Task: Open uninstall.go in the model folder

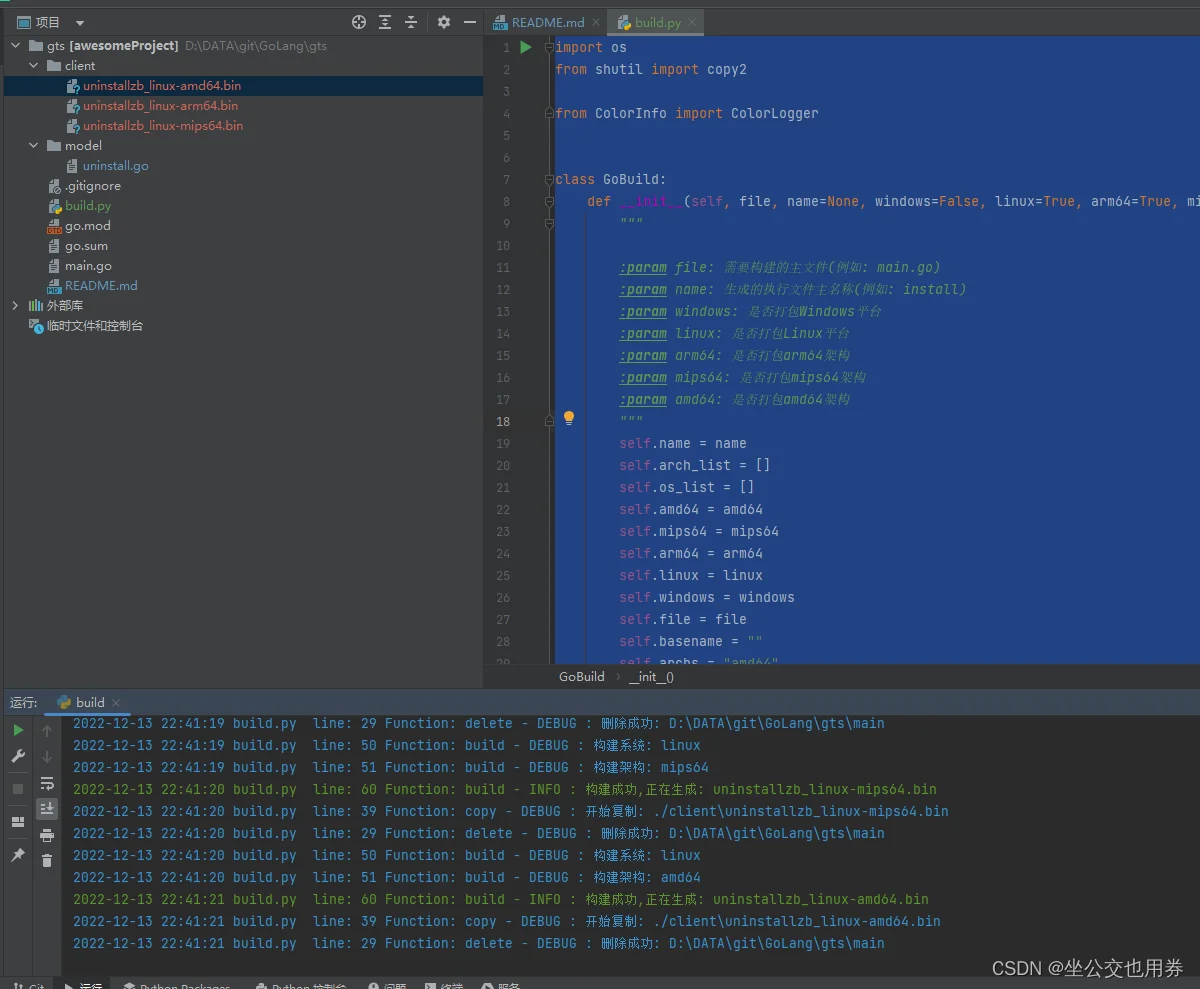Action: pyautogui.click(x=116, y=166)
